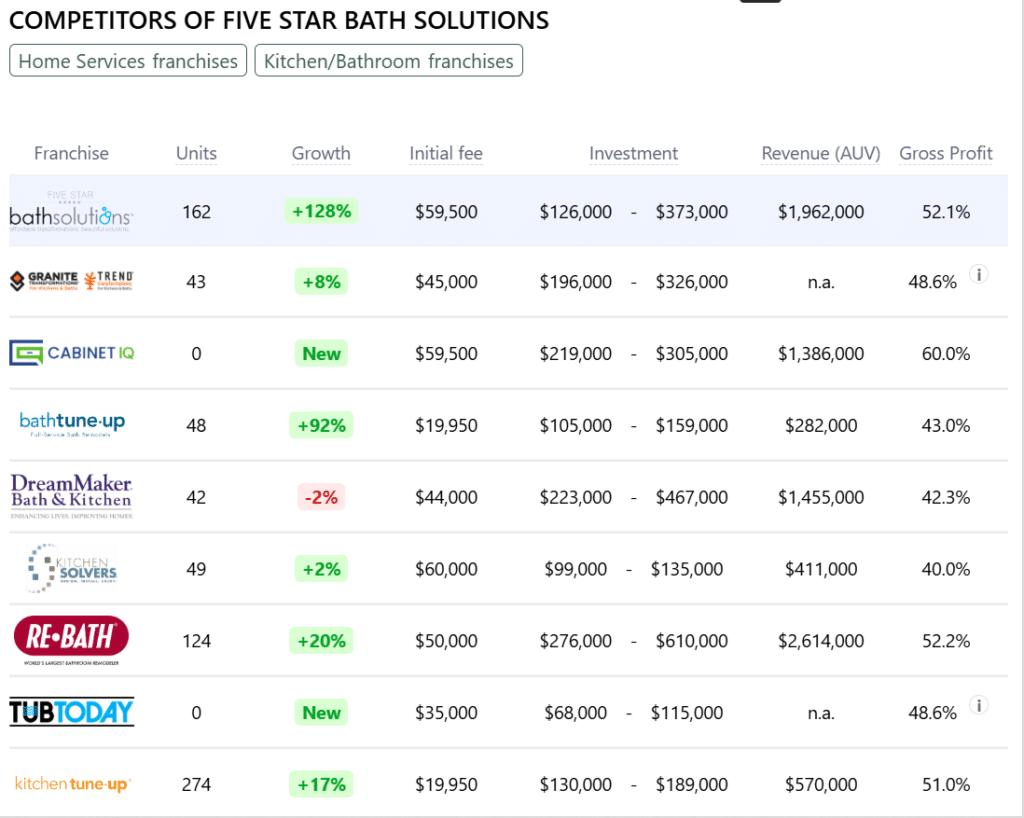Open the Kitchen/Bathroom franchises tag
This screenshot has height=818, width=1024.
tap(389, 61)
